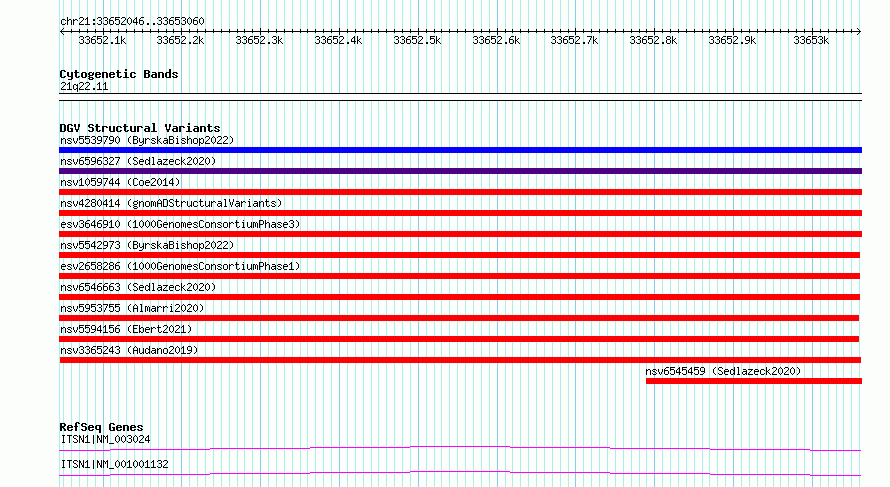
Task: Open the nsv4280414 gnomADStructuralVariants label
Action: pos(171,203)
